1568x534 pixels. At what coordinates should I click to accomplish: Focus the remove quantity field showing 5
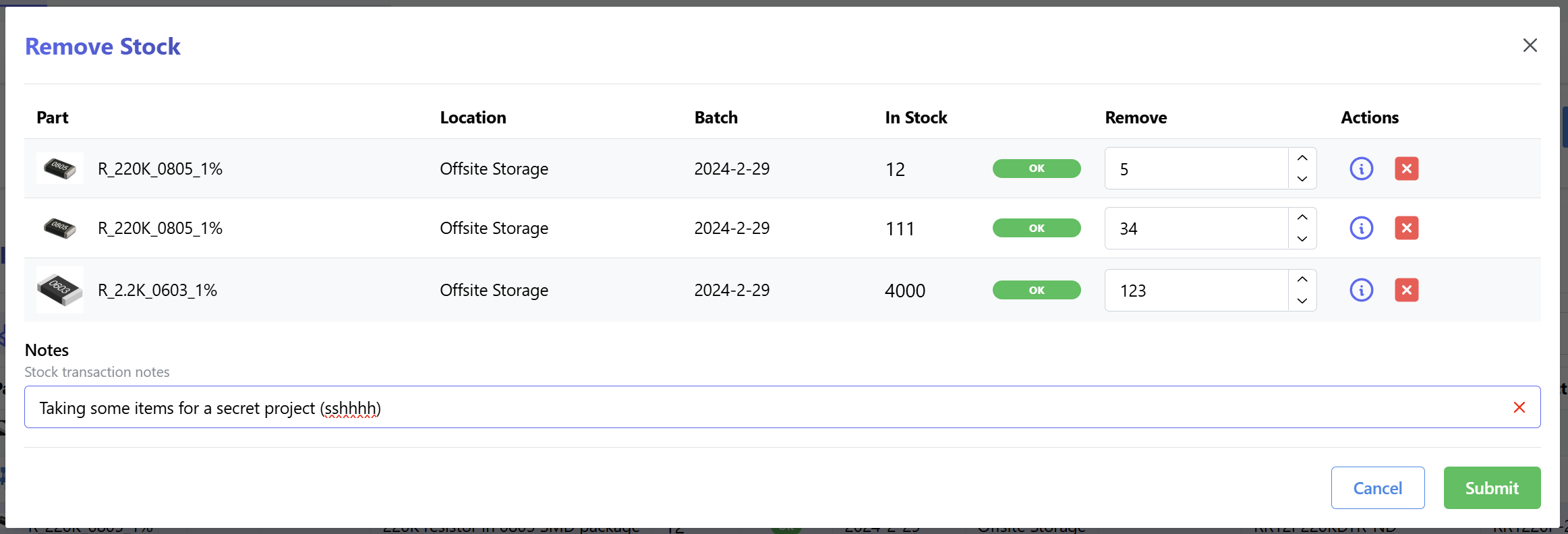pos(1197,169)
